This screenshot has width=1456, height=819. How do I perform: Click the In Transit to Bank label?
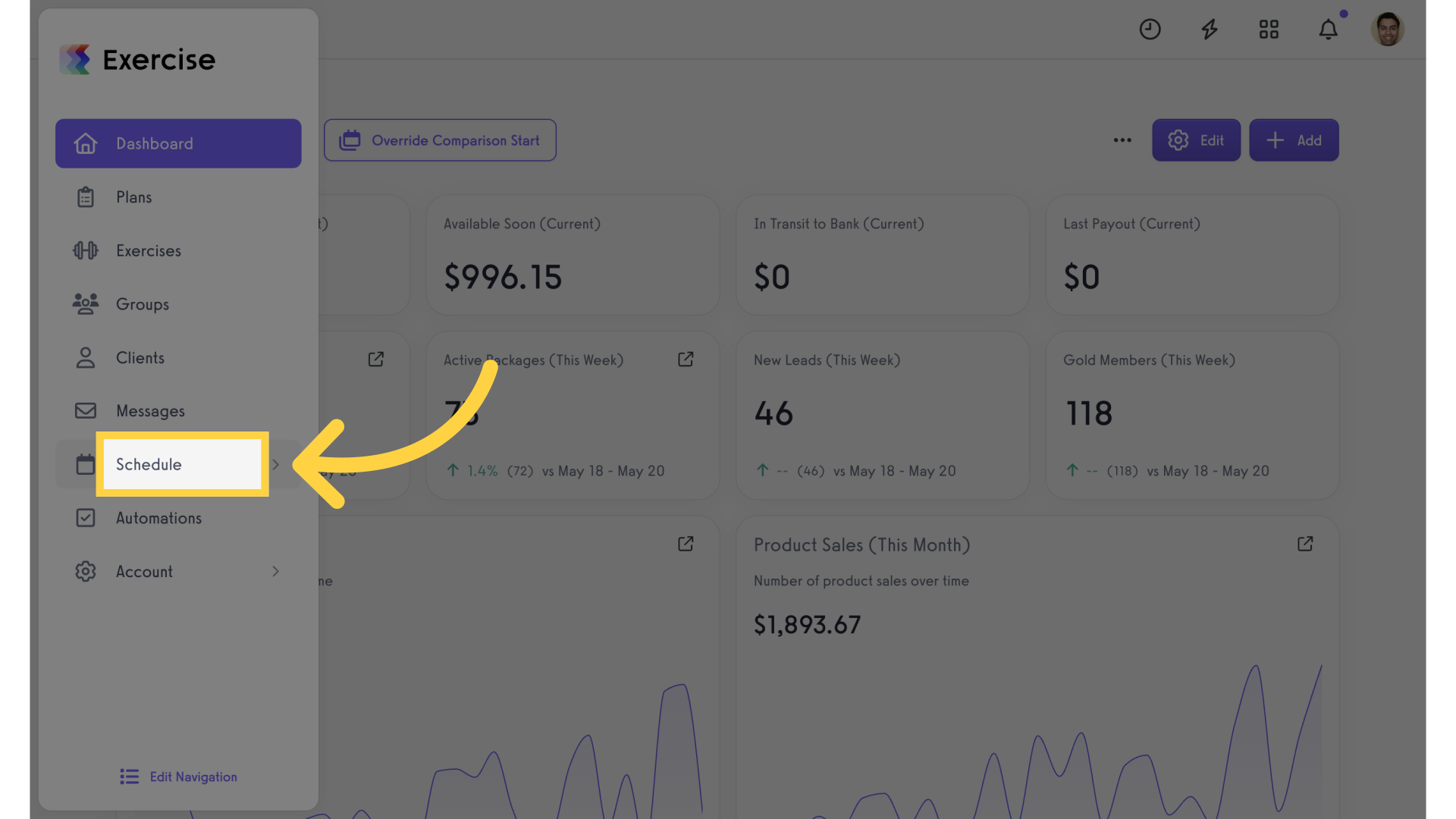click(x=839, y=224)
